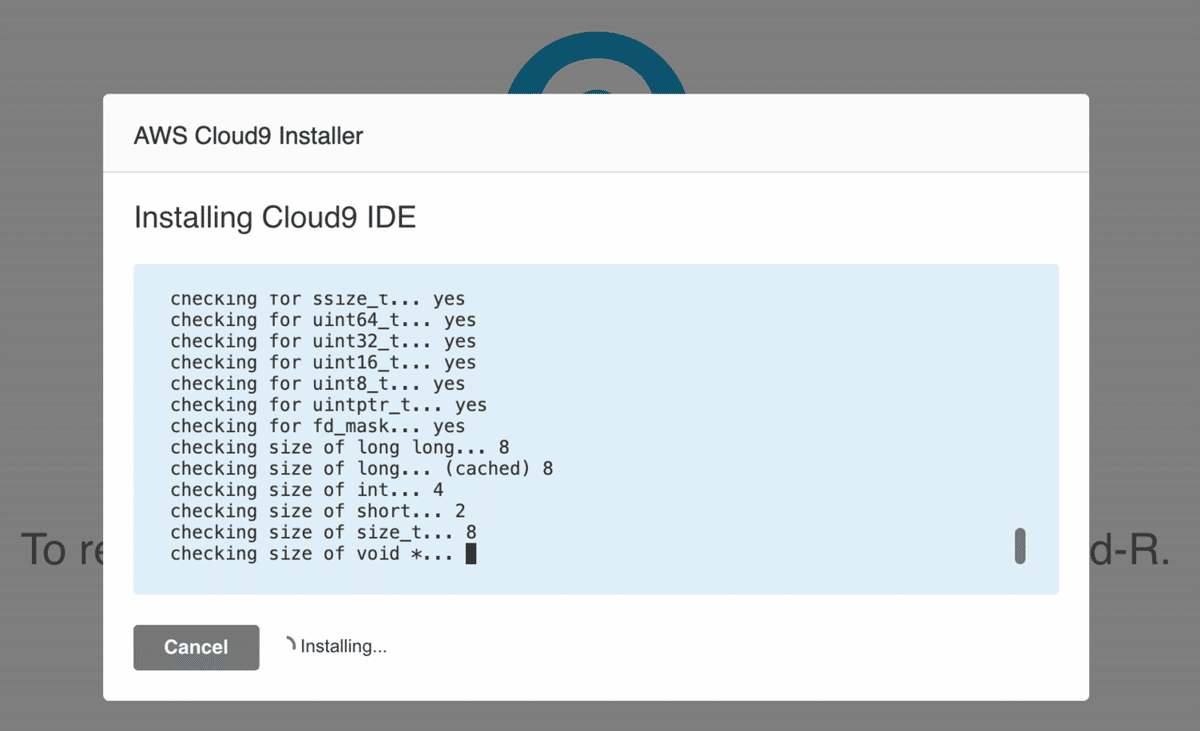
Task: Click the 'Installing...' status label
Action: coord(343,646)
